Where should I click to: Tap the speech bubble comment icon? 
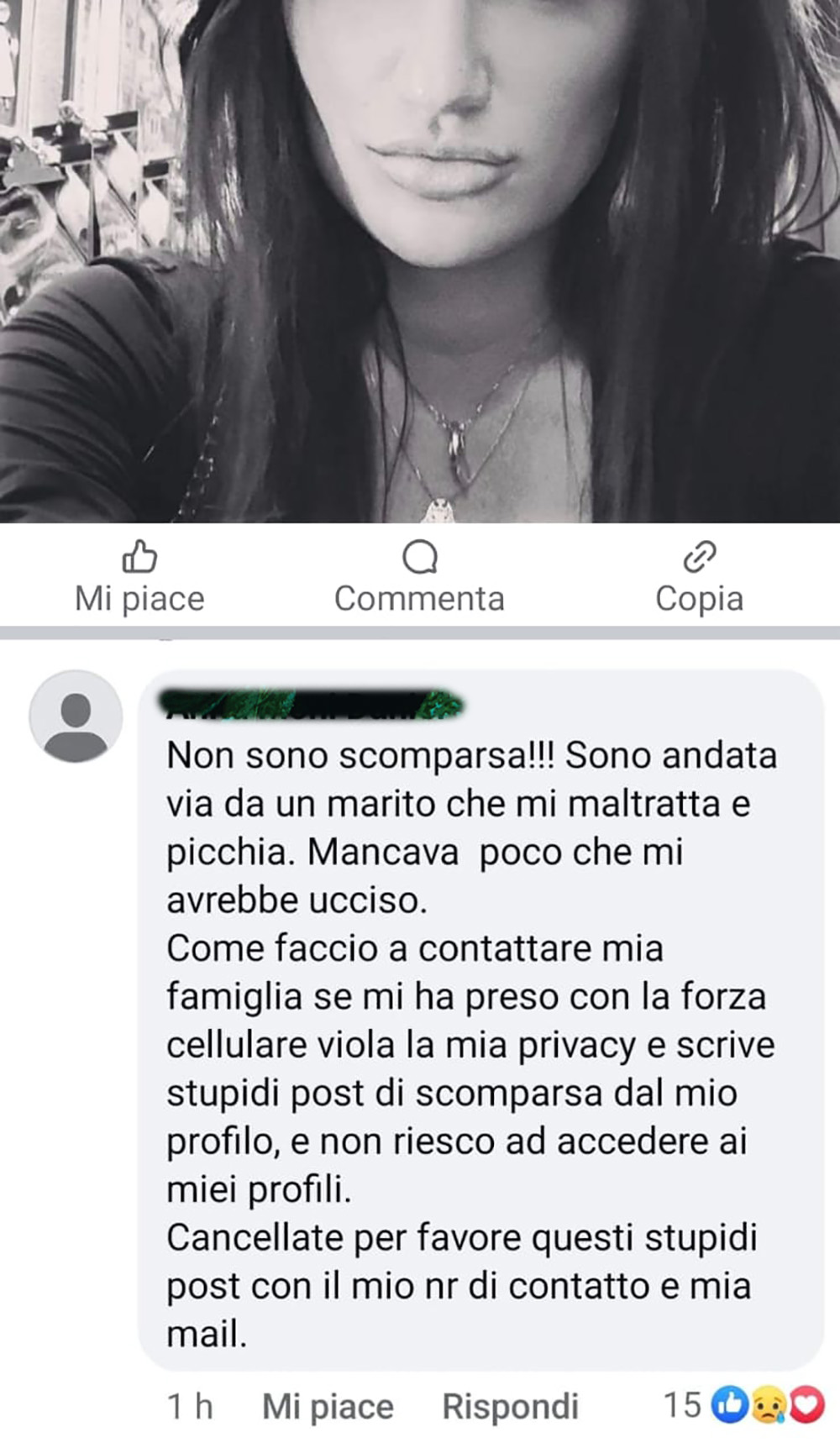click(x=420, y=556)
